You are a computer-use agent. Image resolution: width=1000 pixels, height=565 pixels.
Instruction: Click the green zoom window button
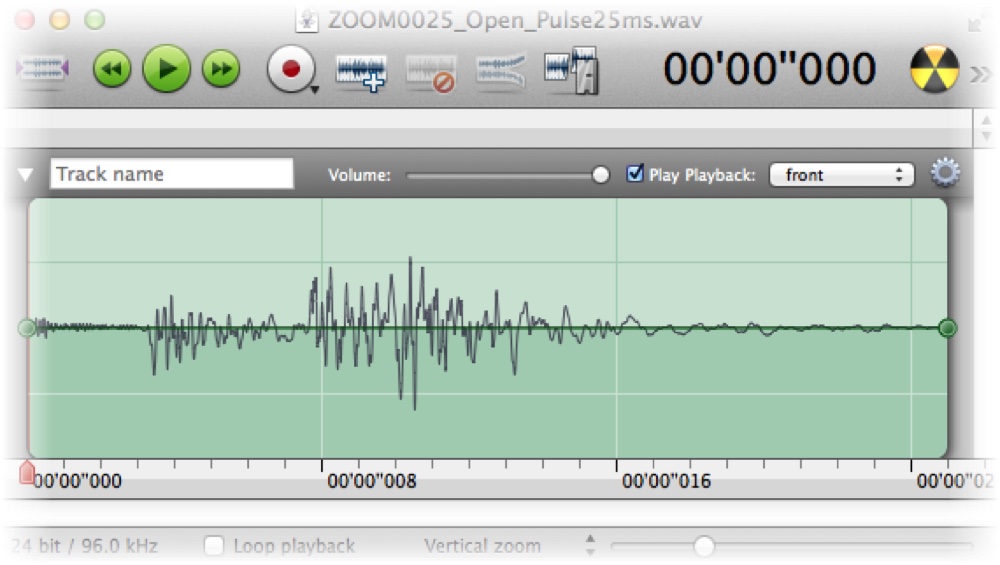(94, 20)
